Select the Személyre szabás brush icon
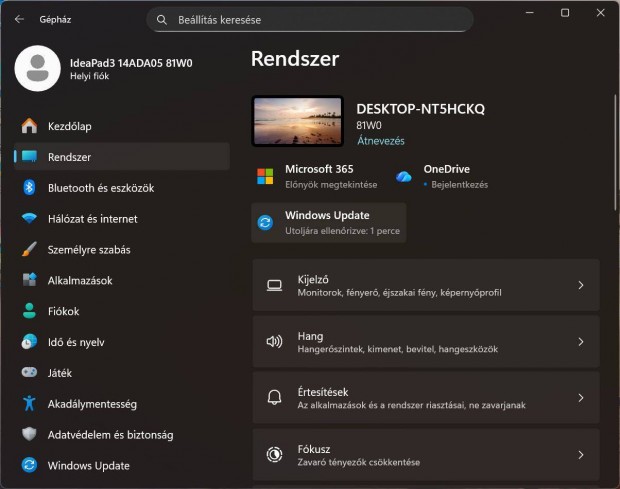Viewport: 620px width, 489px height. click(29, 250)
